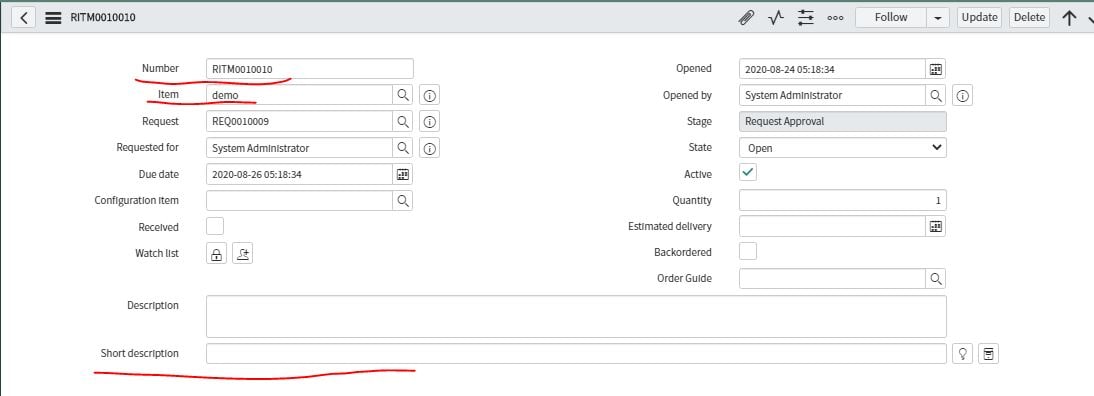Expand the Follow dropdown arrow
This screenshot has width=1094, height=396.
tap(938, 17)
